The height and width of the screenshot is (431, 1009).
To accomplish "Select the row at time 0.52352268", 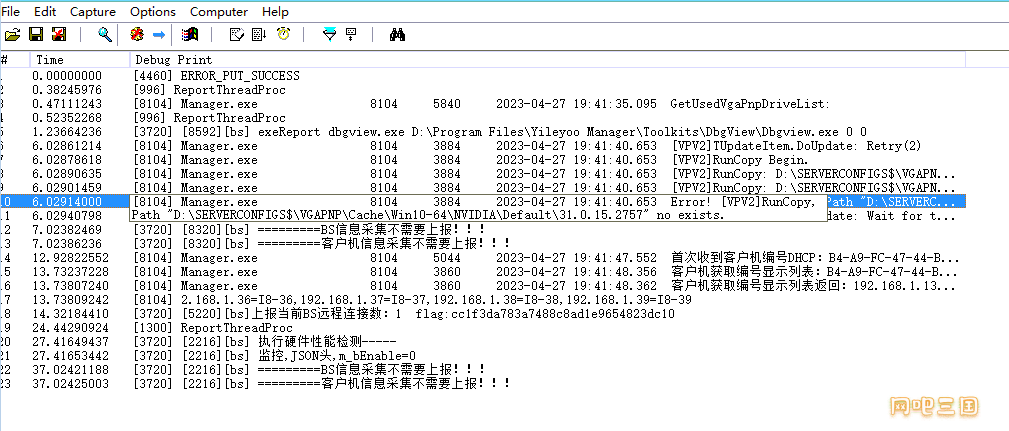I will (x=483, y=118).
